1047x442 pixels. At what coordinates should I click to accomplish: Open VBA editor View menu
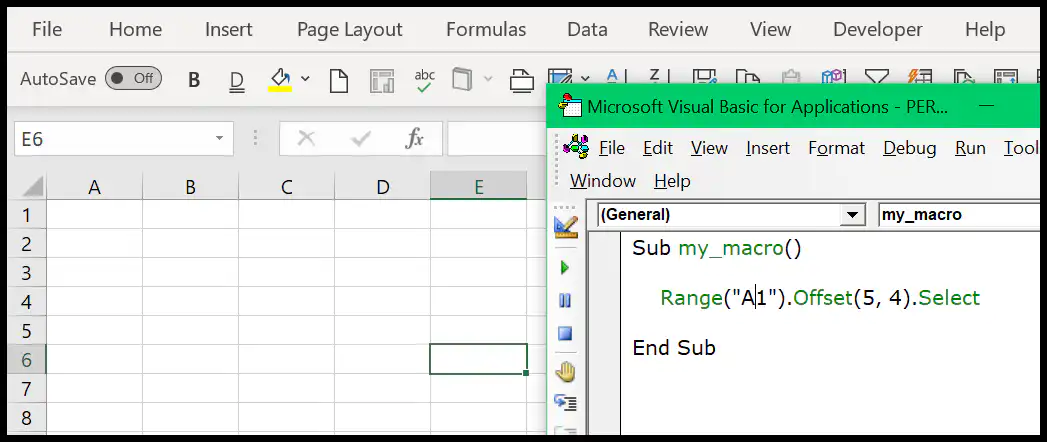[709, 148]
